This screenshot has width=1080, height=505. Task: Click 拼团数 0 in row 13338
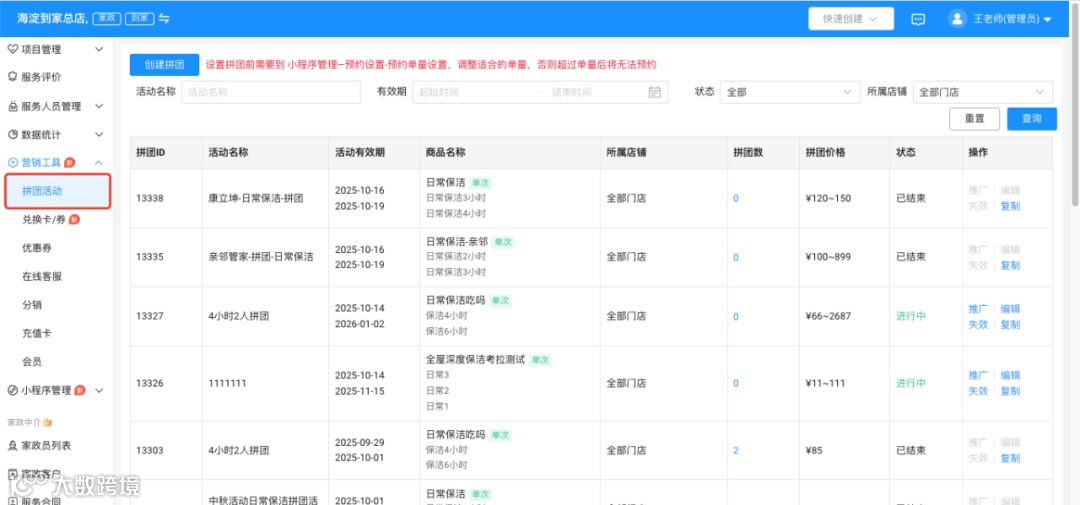tap(736, 198)
